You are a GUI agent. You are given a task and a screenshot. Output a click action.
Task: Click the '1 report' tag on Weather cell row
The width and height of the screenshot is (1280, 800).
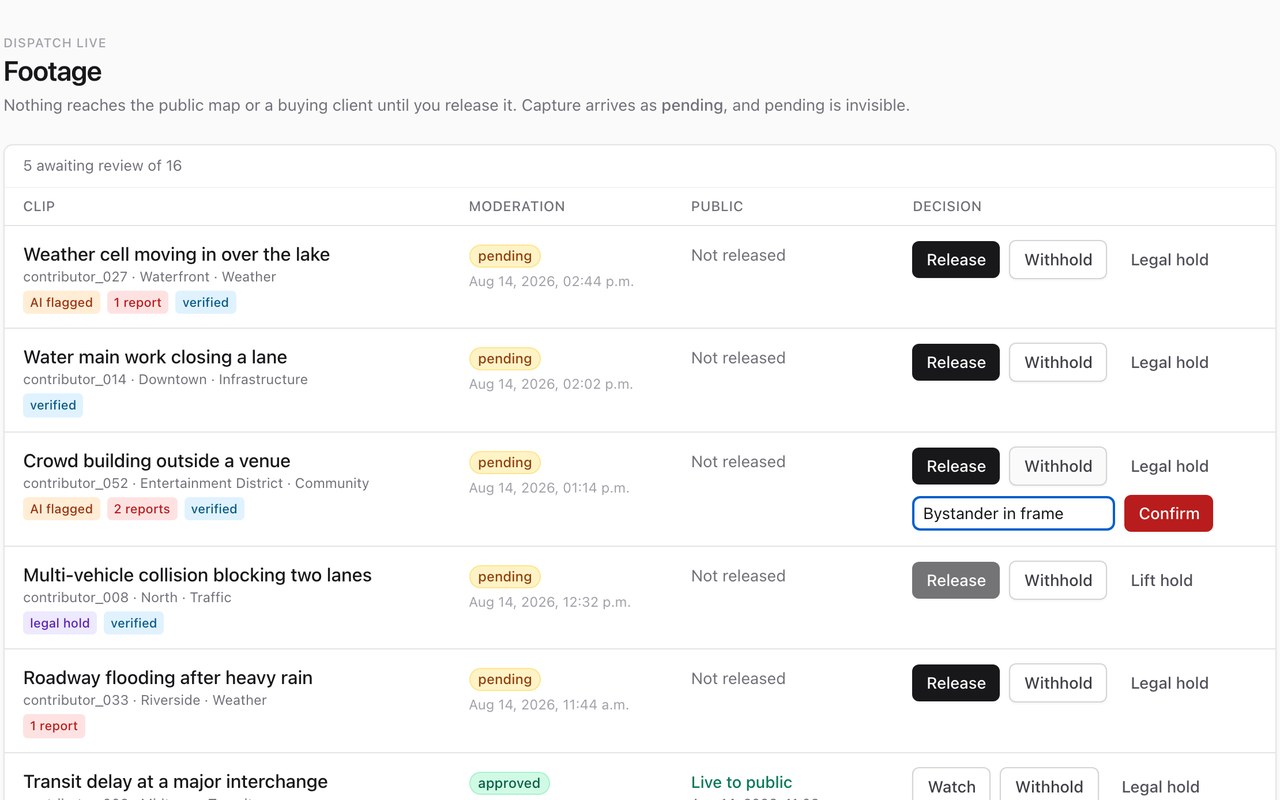(138, 302)
